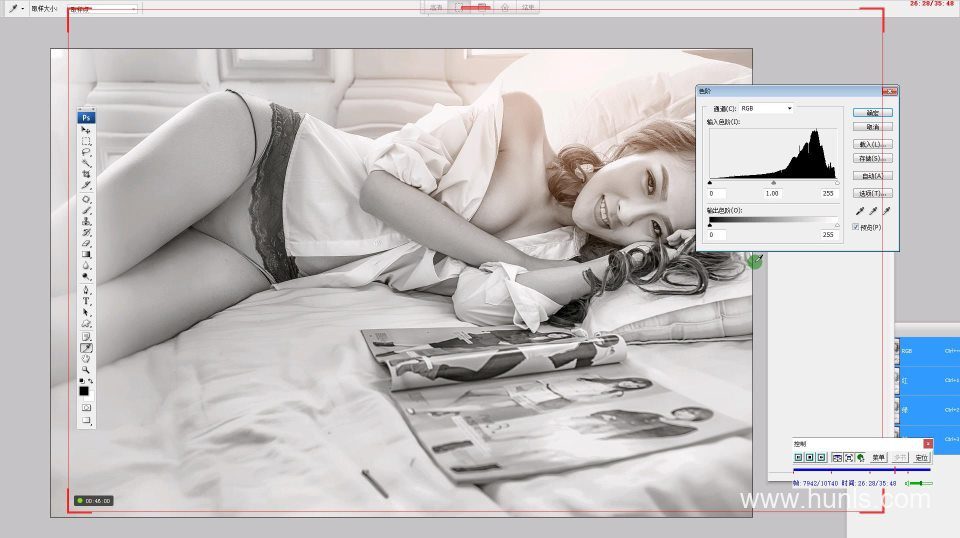Select the 红 Red channel row

click(927, 381)
